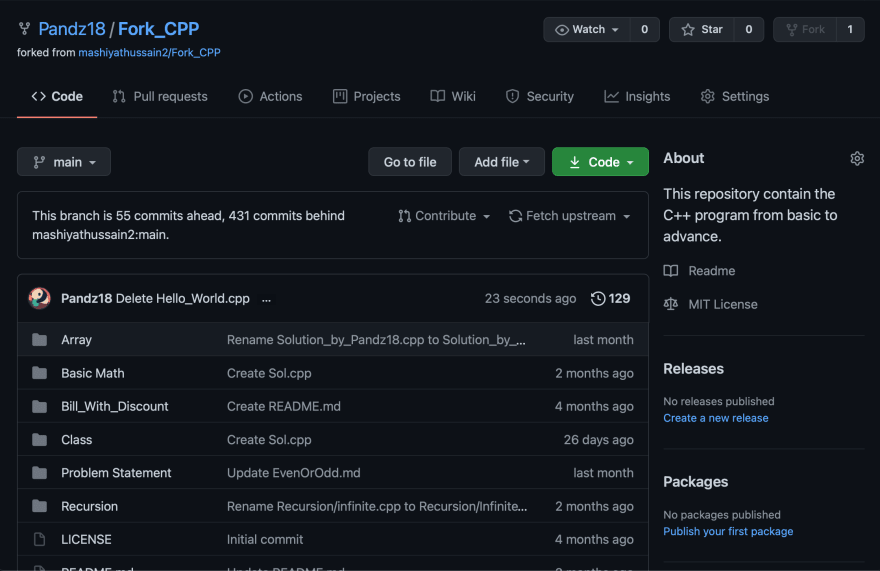Open the Bill_With_Discount folder
This screenshot has width=880, height=571.
tap(114, 406)
